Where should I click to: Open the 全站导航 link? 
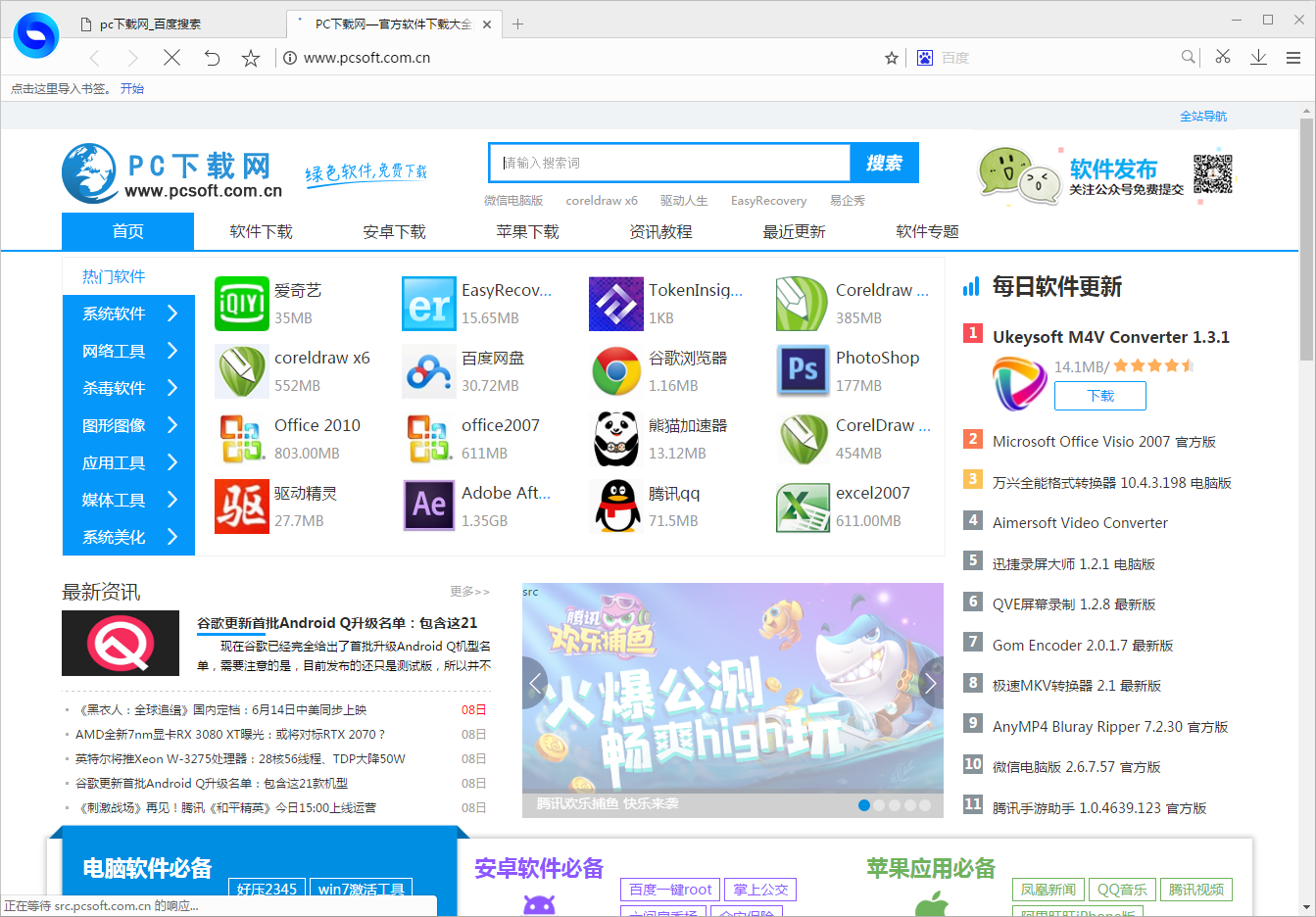(x=1203, y=117)
